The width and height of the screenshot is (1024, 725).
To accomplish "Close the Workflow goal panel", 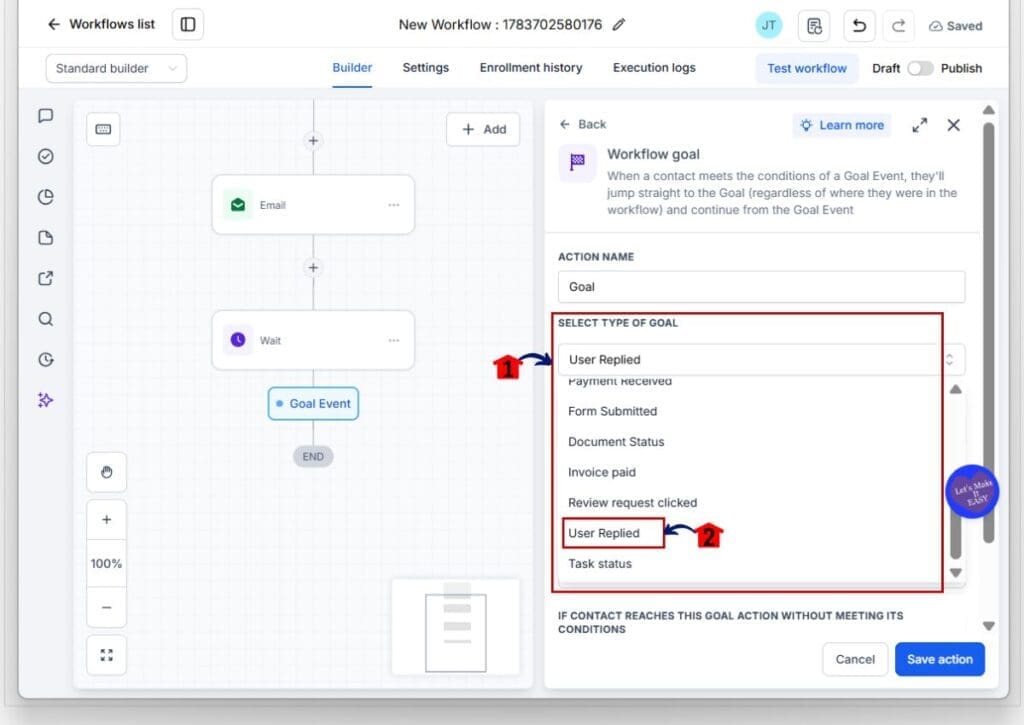I will click(953, 125).
